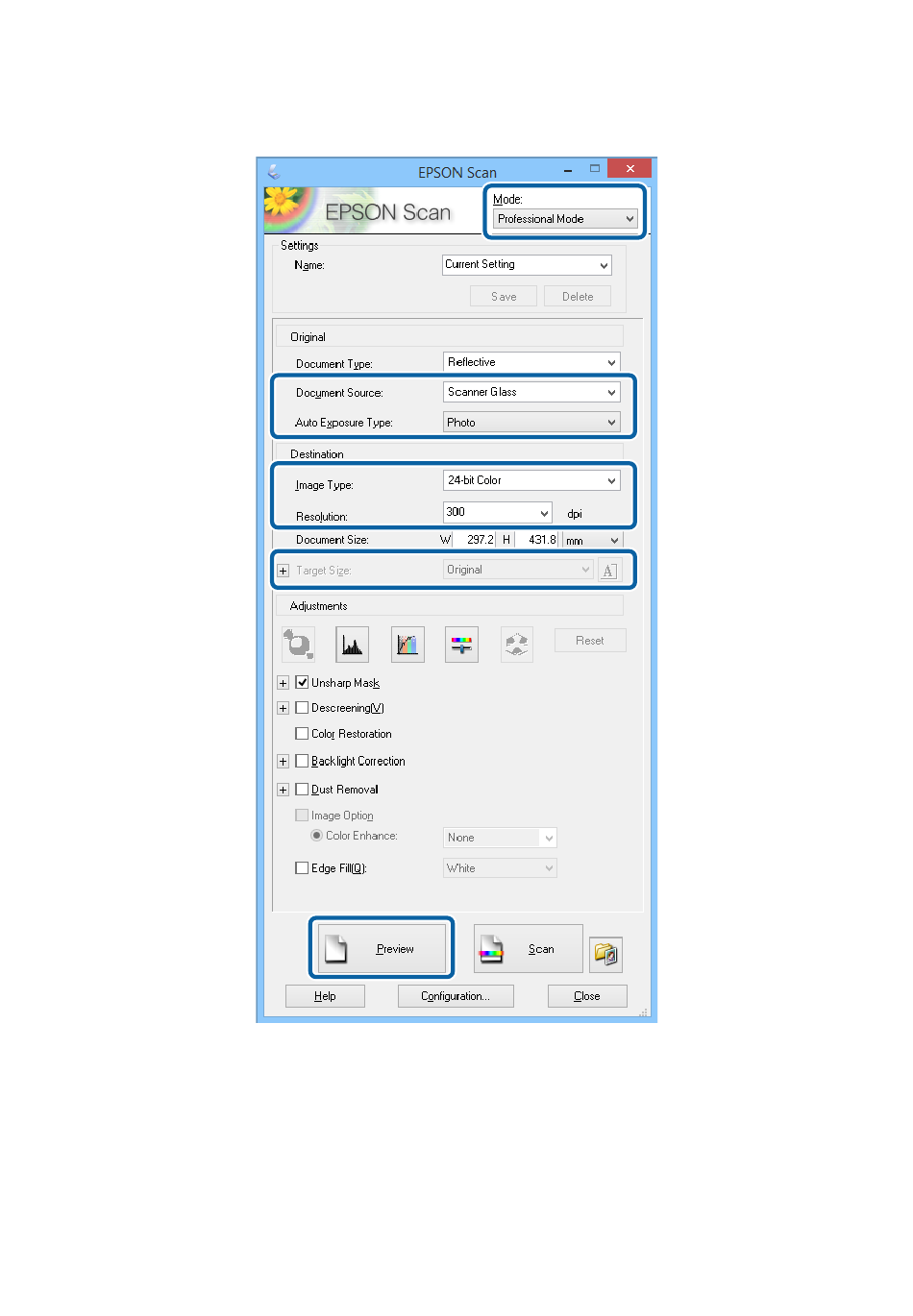Image resolution: width=913 pixels, height=1316 pixels.
Task: Expand the Descreening options
Action: pos(283,708)
